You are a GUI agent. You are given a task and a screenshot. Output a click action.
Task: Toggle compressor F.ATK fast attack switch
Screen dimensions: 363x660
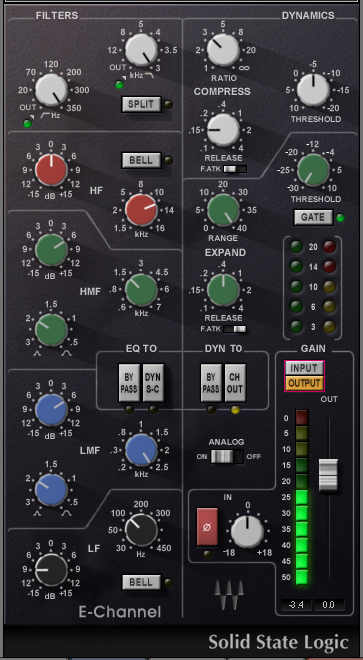tap(235, 169)
